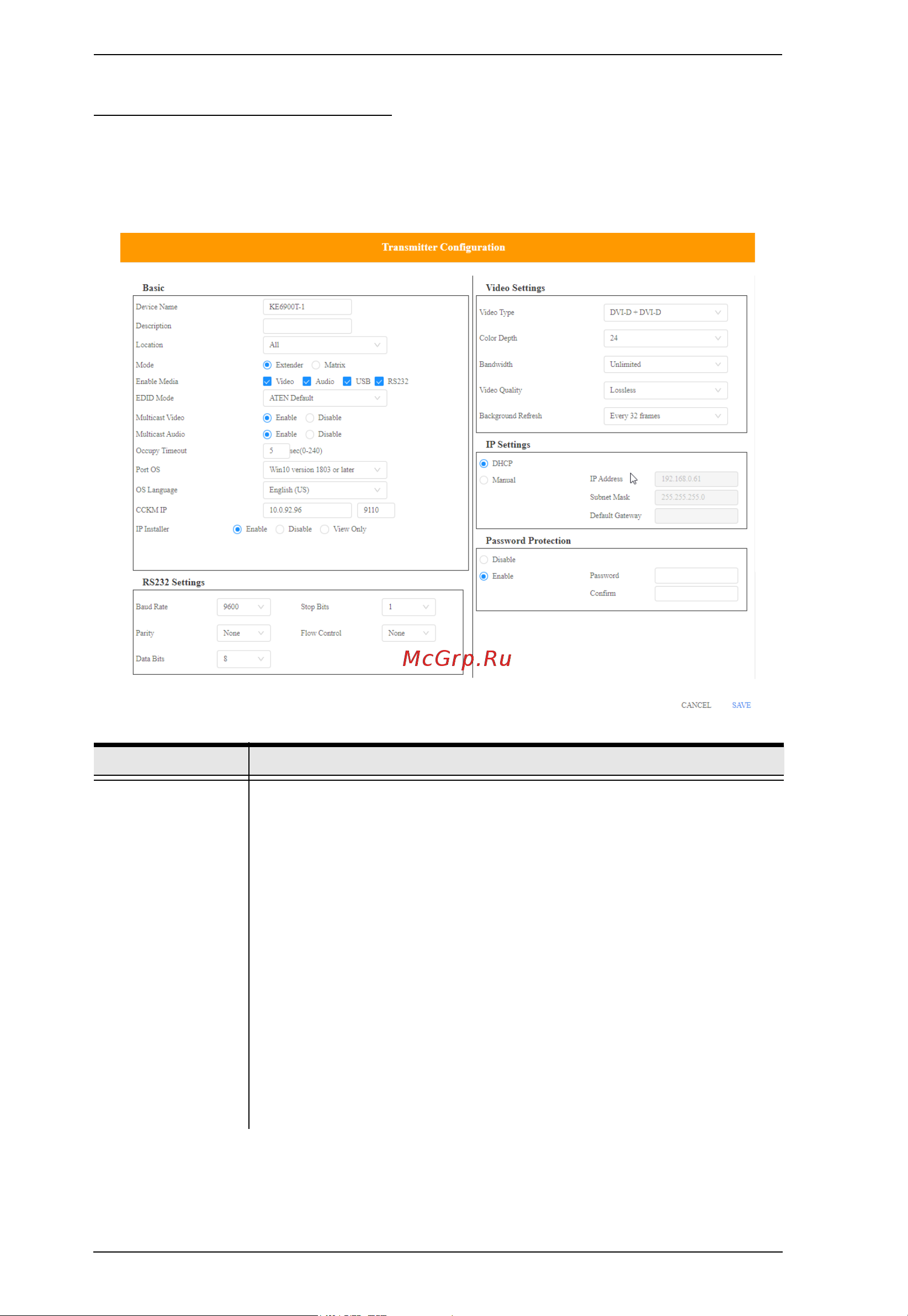Open the Parity dropdown
The width and height of the screenshot is (908, 1316).
tap(243, 633)
